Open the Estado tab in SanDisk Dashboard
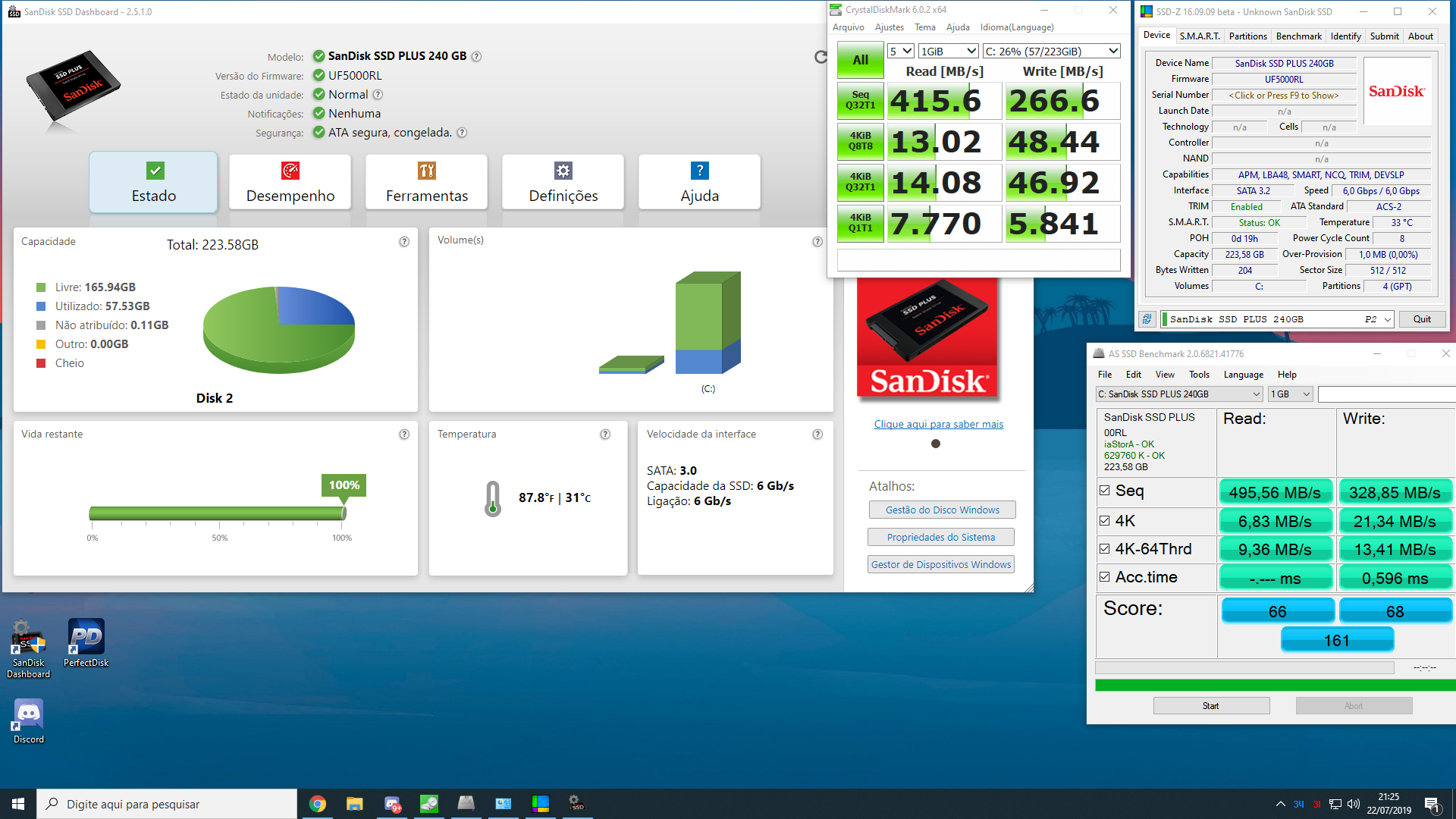 [154, 182]
